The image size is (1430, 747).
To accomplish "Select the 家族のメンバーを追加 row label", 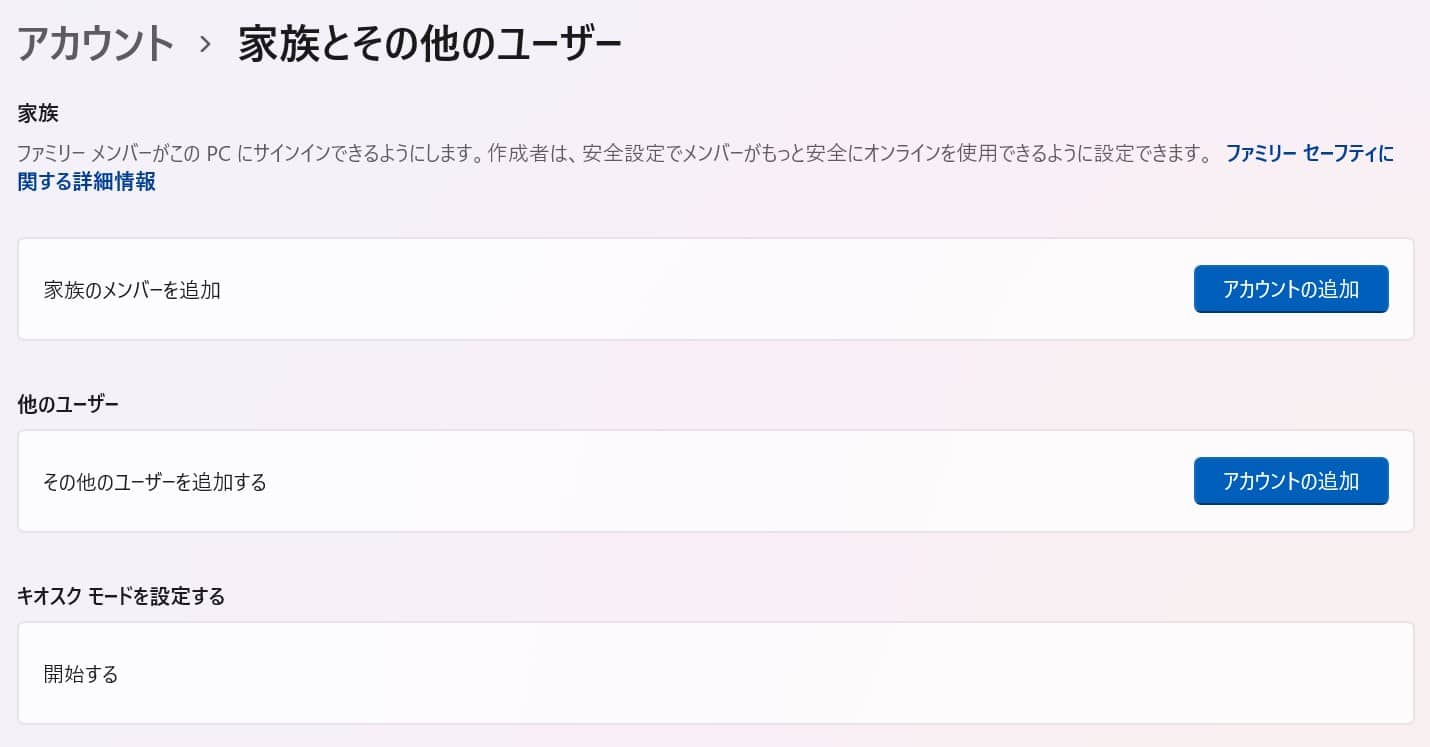I will pyautogui.click(x=132, y=290).
